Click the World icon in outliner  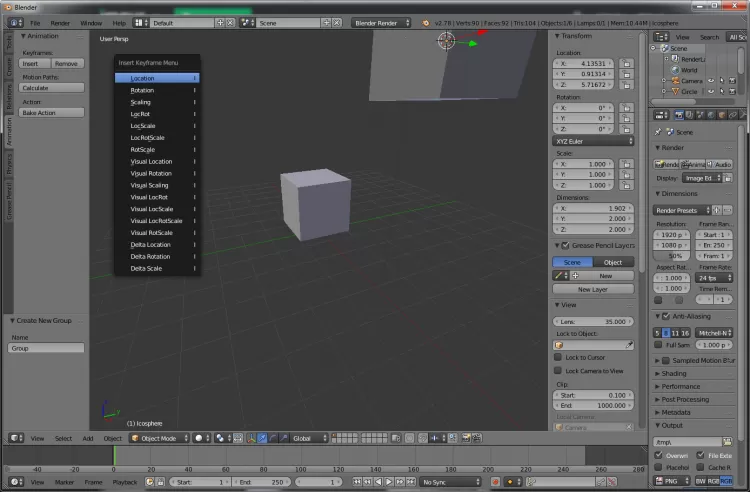[x=674, y=70]
